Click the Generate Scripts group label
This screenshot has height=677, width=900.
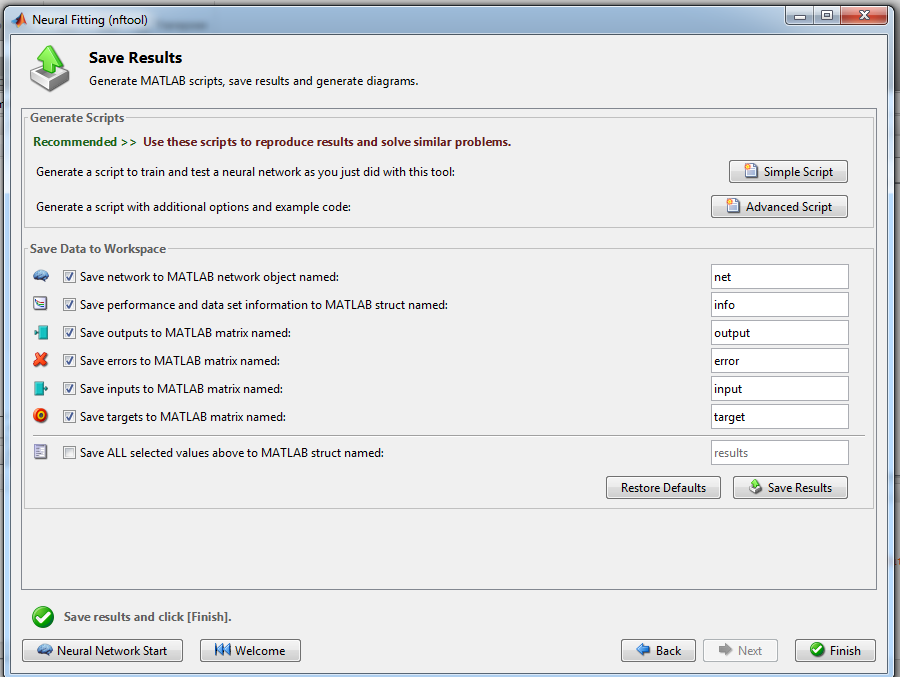pyautogui.click(x=77, y=118)
